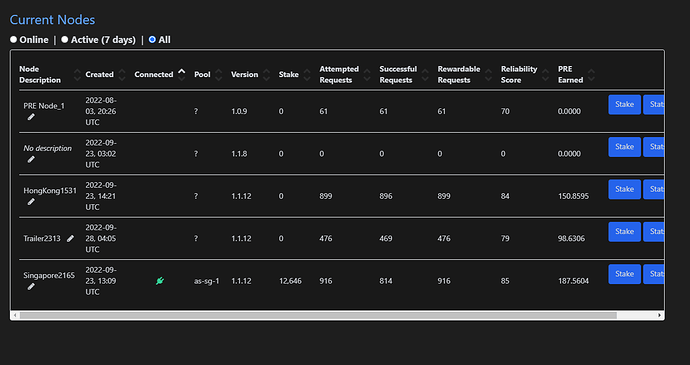The height and width of the screenshot is (365, 690).
Task: Click pool value as-sg-1
Action: pos(206,281)
